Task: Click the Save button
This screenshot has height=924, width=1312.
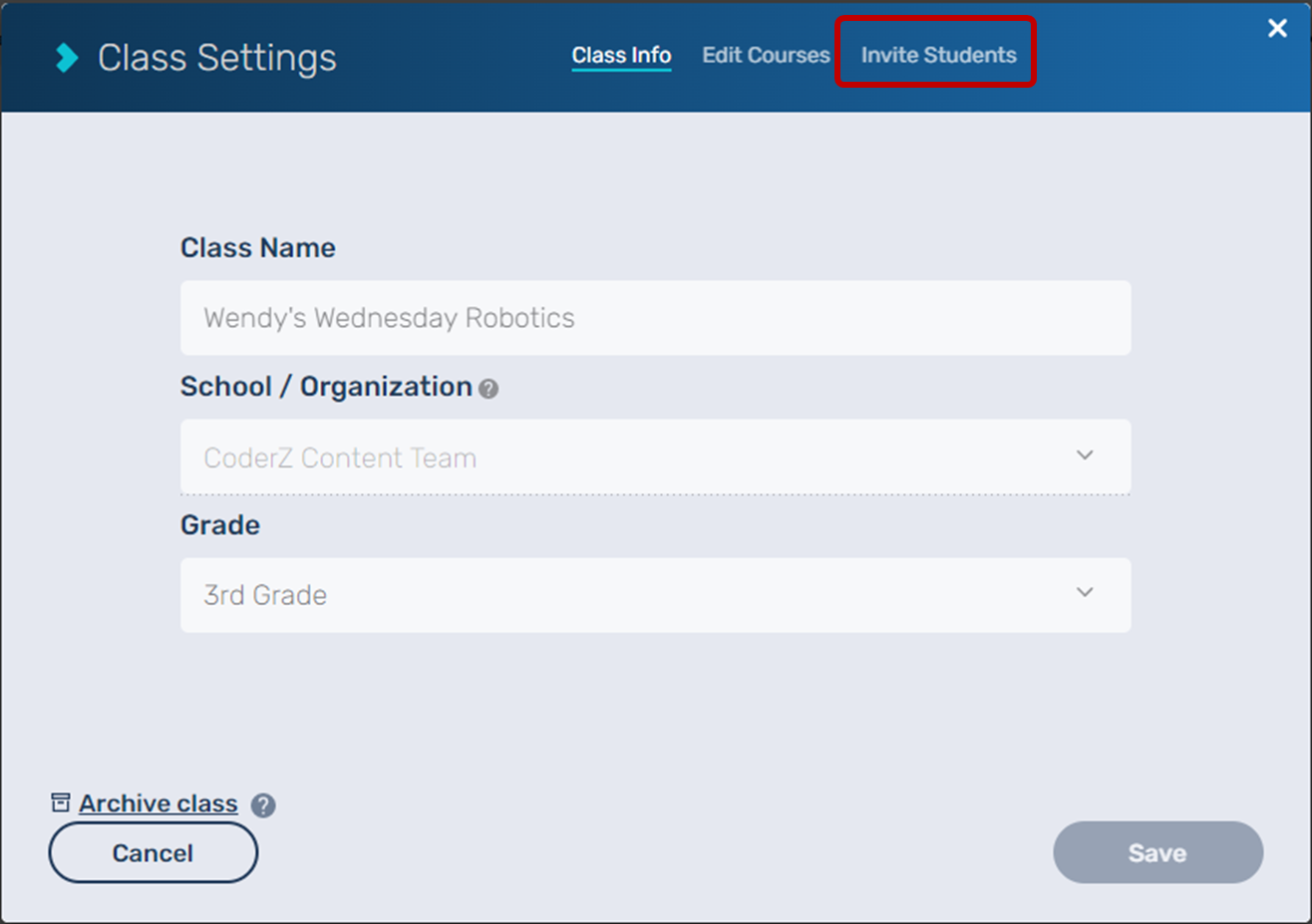Action: point(1157,853)
